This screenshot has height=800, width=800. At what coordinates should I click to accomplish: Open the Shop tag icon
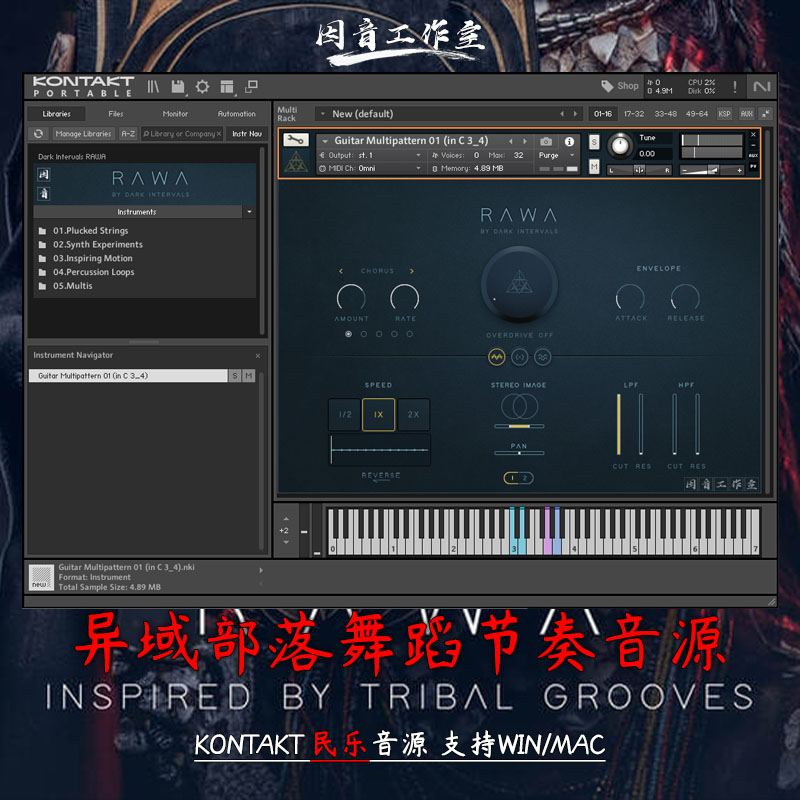607,86
